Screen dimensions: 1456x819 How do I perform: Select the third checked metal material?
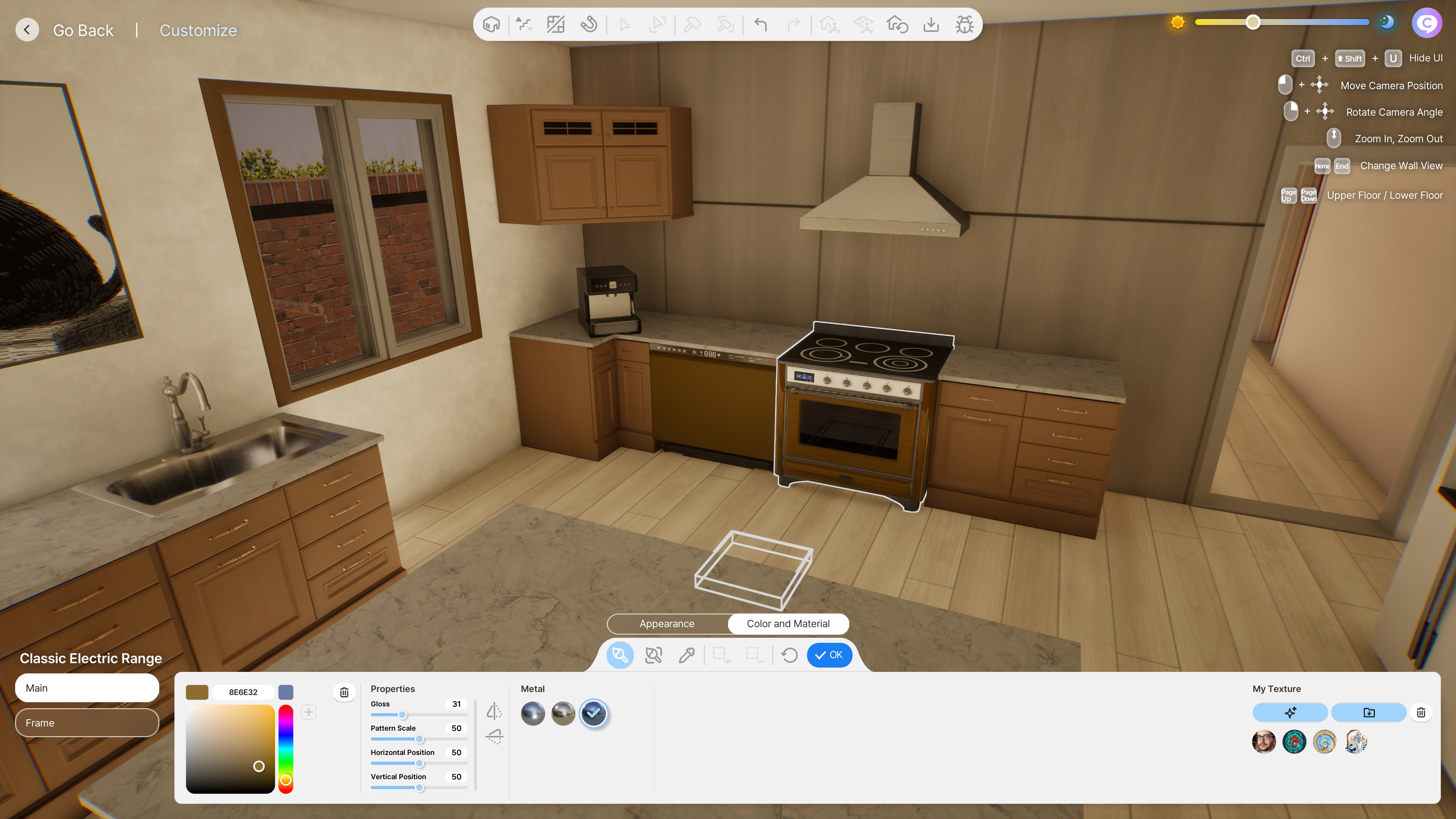pyautogui.click(x=593, y=713)
